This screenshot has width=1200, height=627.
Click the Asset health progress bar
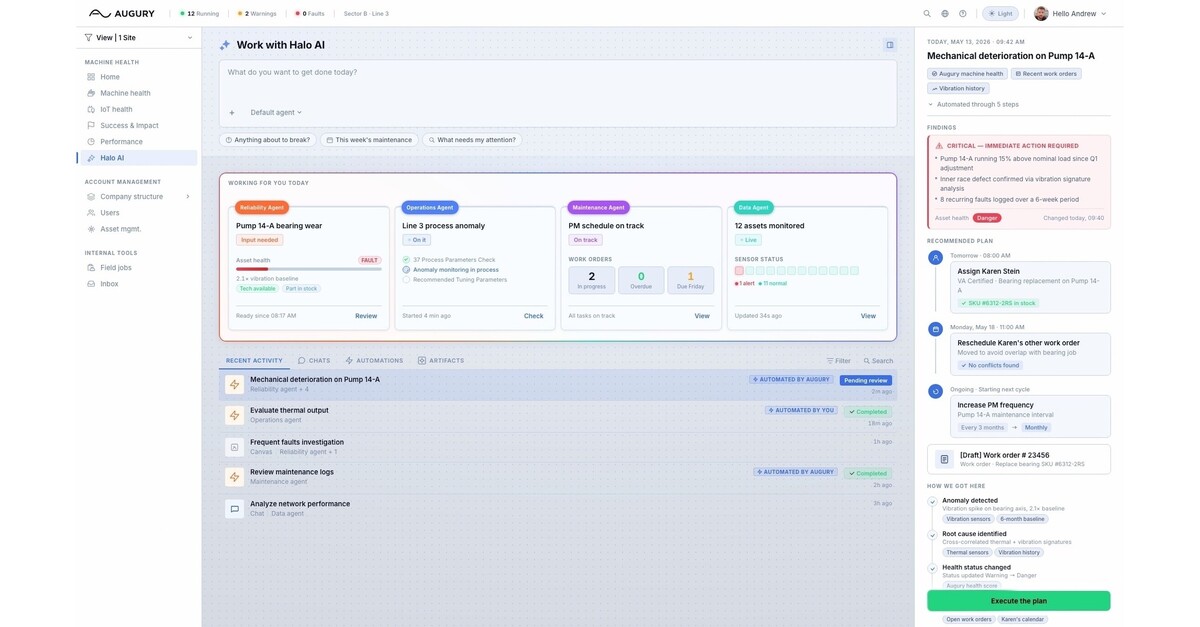(308, 269)
